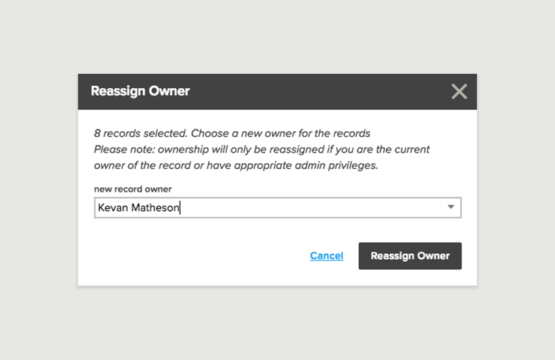Place cursor on the name 'Kevan Matheson'
555x360 pixels.
point(138,207)
